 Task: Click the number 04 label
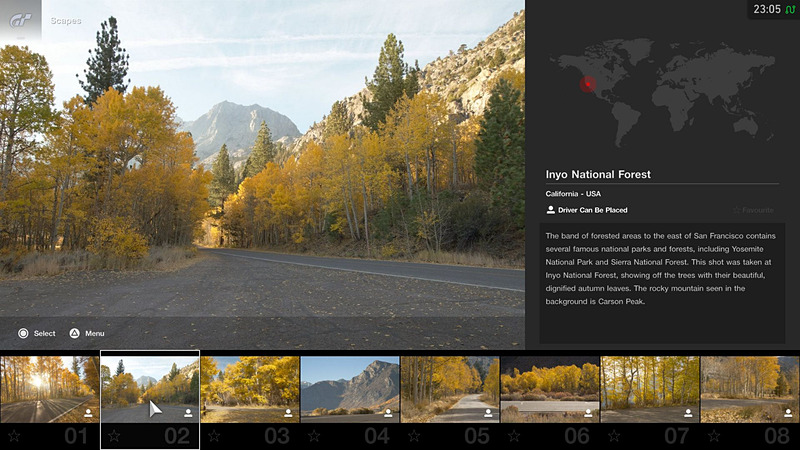pyautogui.click(x=377, y=436)
